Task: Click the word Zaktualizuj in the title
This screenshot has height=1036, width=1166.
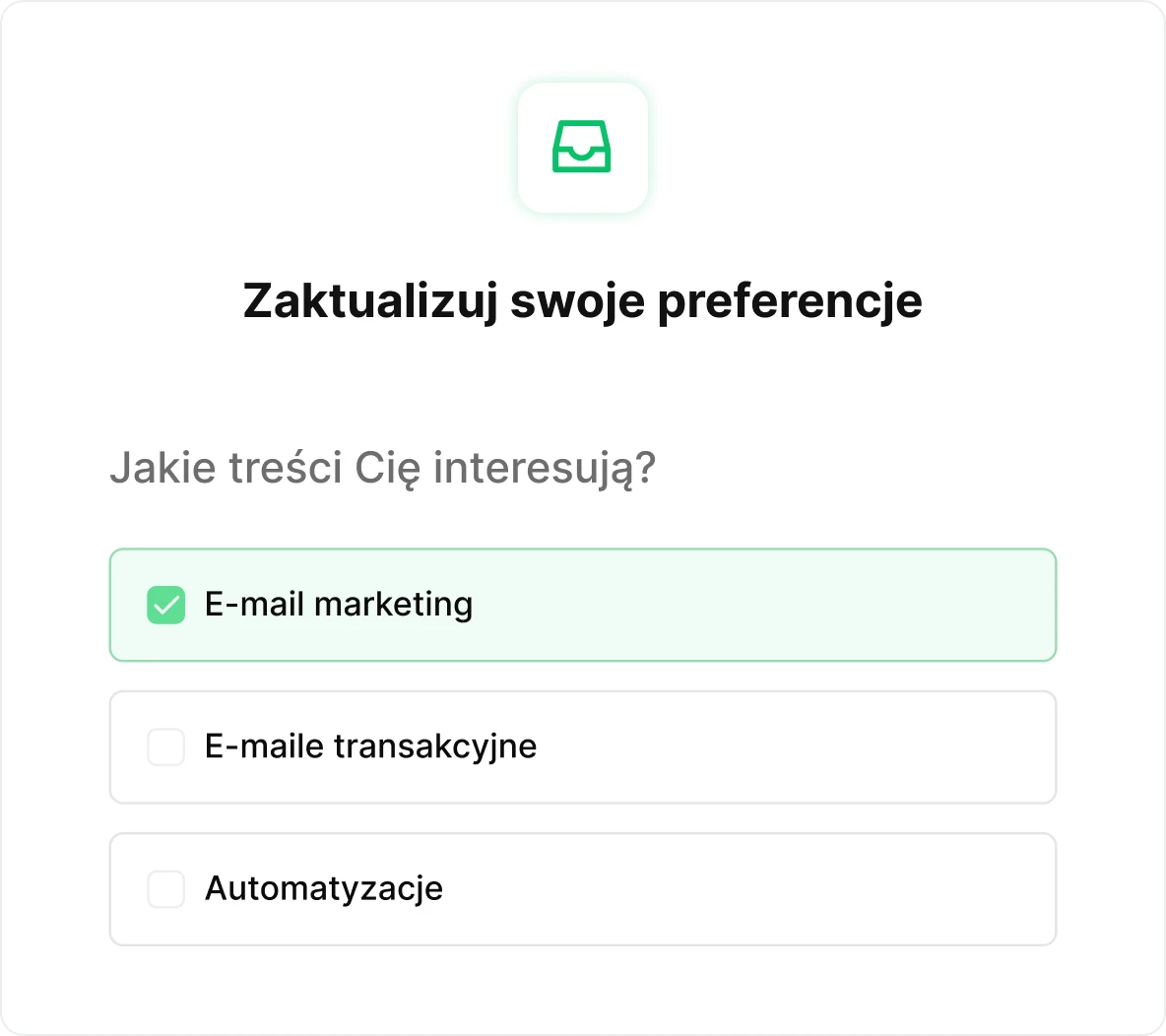Action: pyautogui.click(x=370, y=301)
